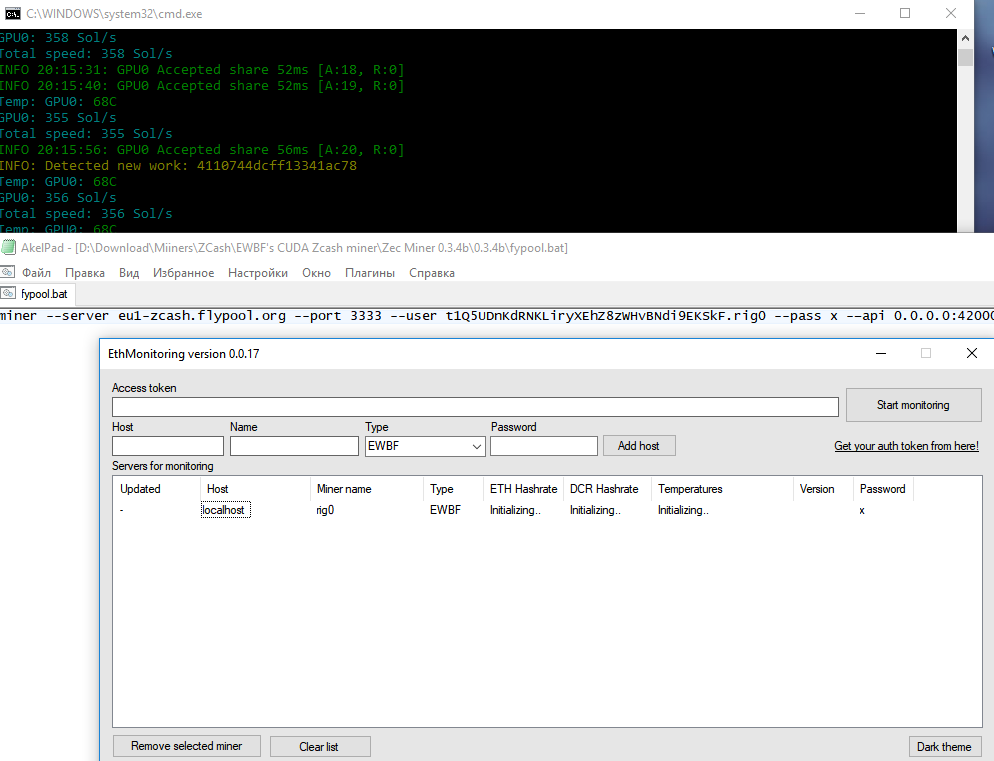
Task: Minimize the cmd.exe window
Action: (x=860, y=13)
